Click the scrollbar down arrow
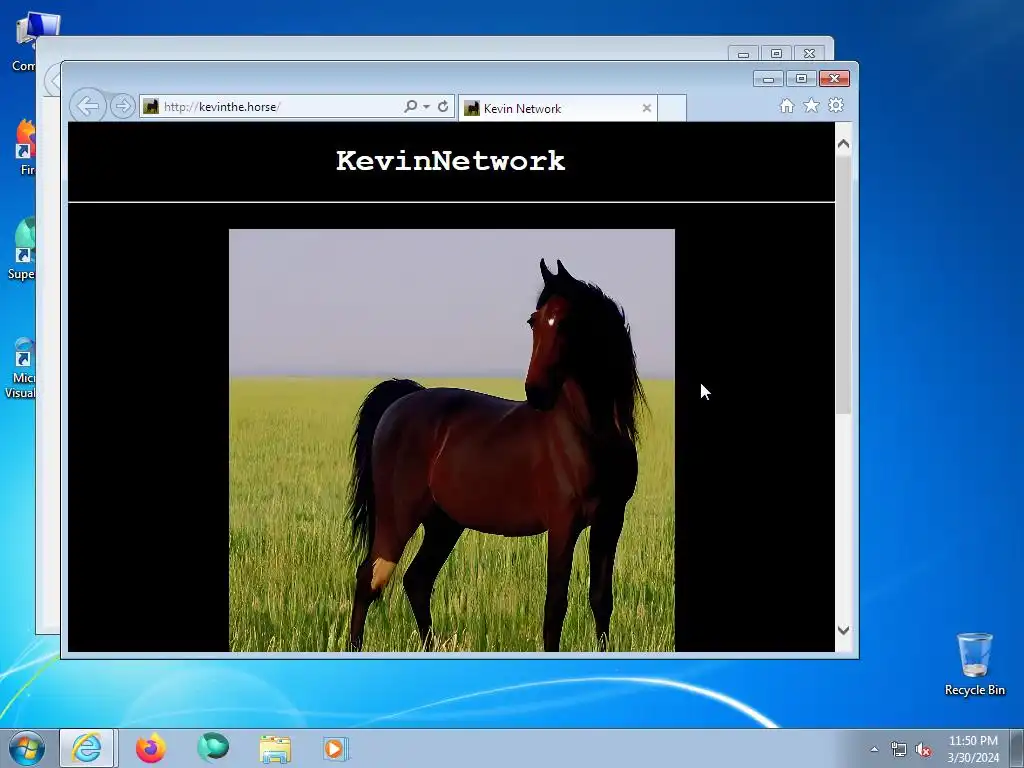1024x768 pixels. click(843, 630)
